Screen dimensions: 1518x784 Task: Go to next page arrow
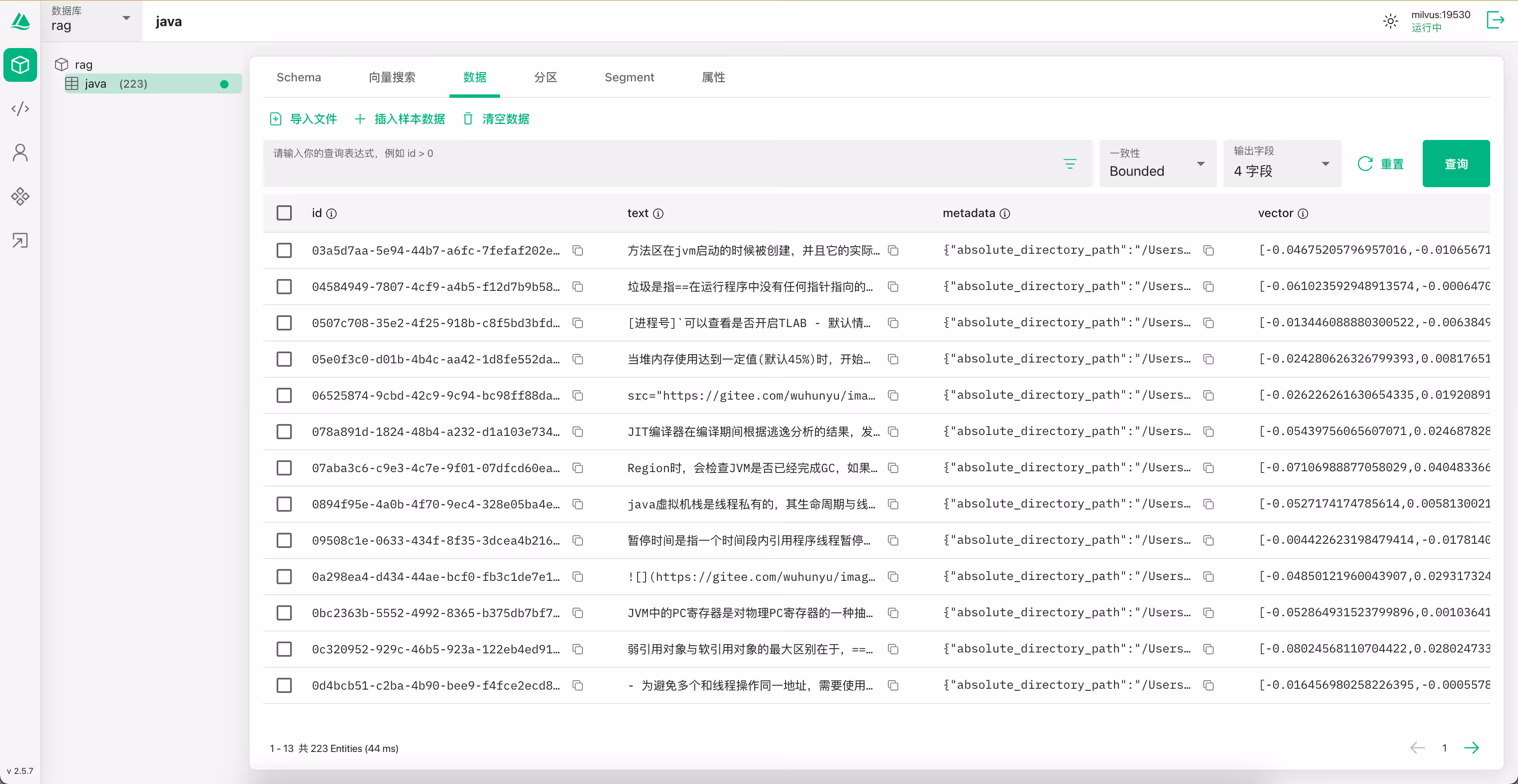pyautogui.click(x=1472, y=747)
